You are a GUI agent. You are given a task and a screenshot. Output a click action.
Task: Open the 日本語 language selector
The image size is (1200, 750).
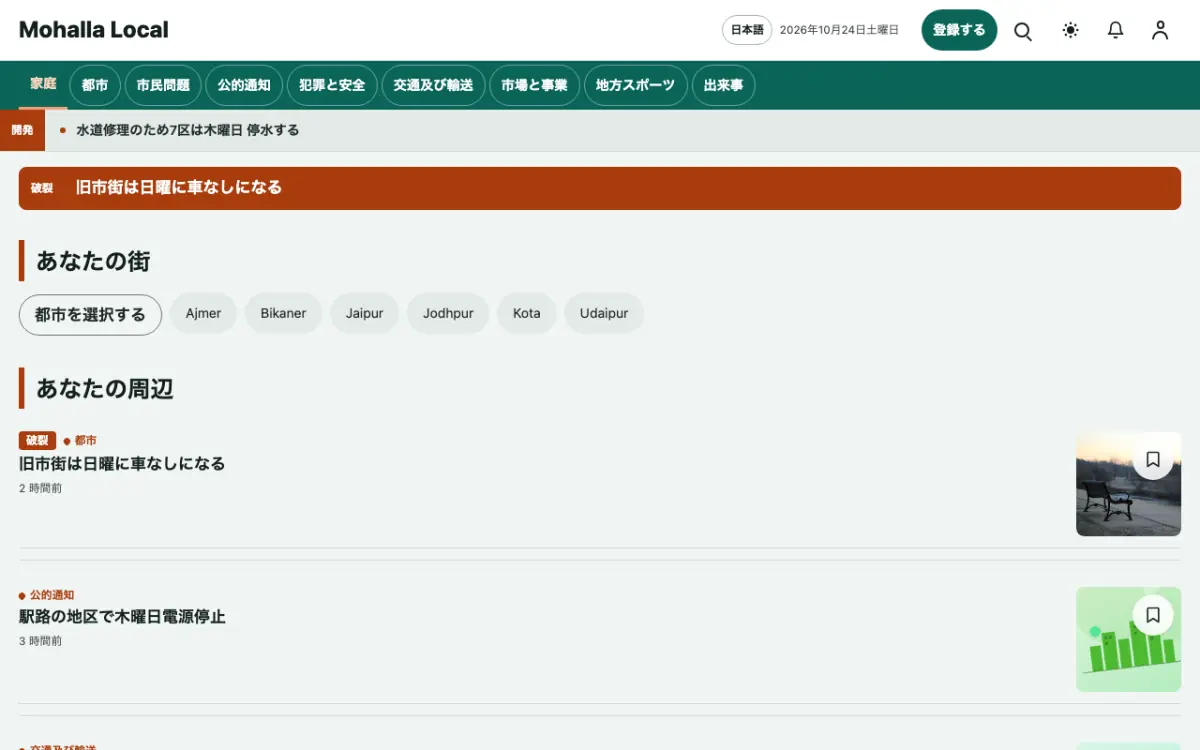click(747, 30)
